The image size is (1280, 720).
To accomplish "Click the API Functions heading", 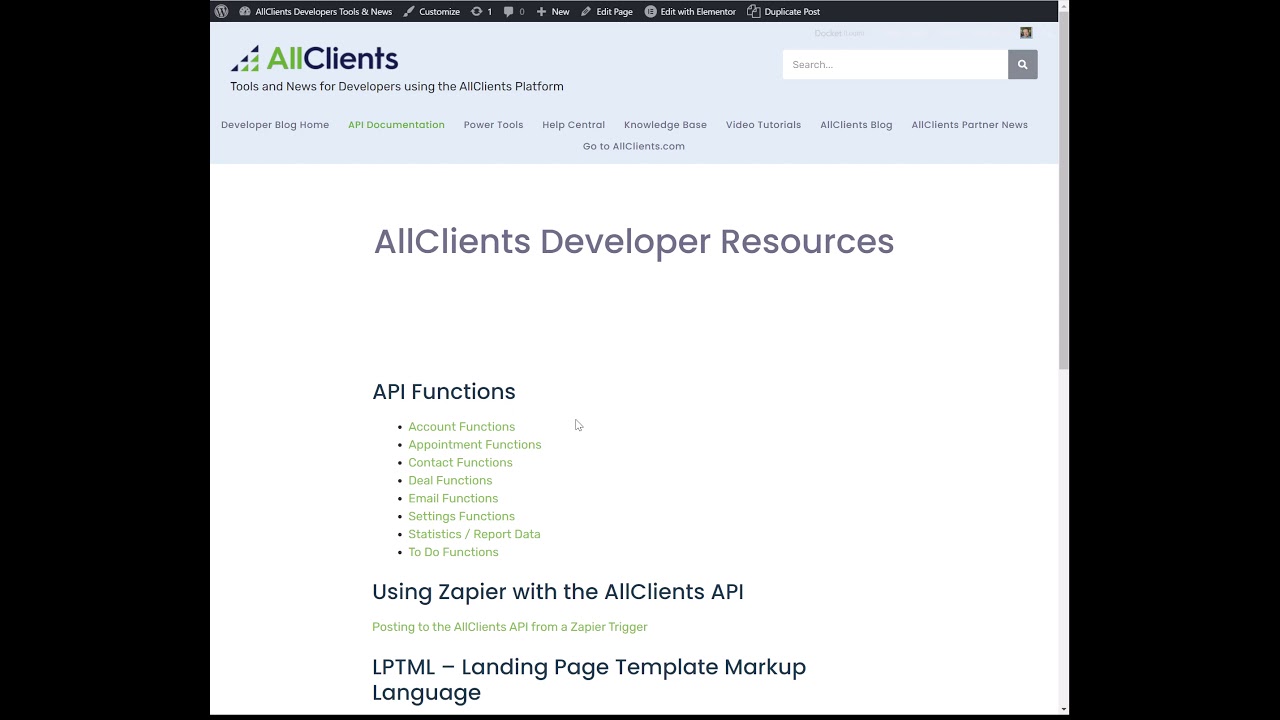I will point(444,392).
